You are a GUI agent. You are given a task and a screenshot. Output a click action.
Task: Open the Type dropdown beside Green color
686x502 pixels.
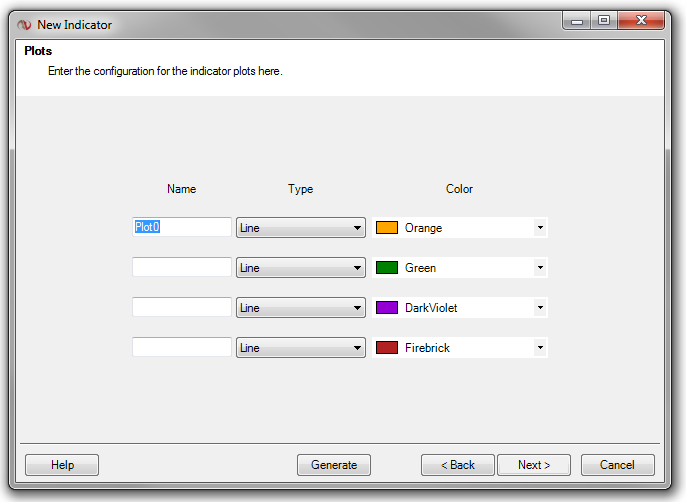(x=301, y=267)
